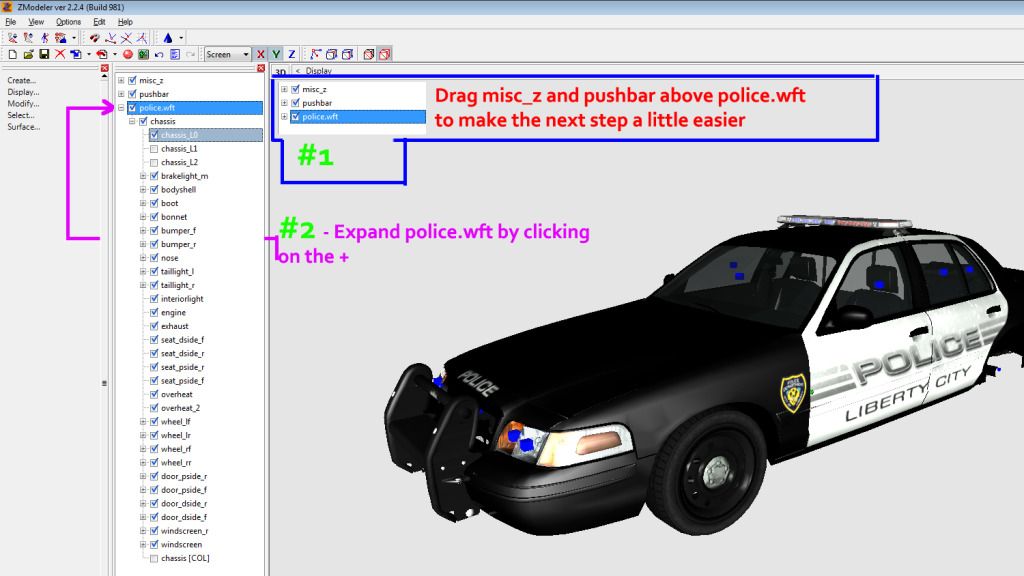This screenshot has height=576, width=1024.
Task: Open the Edit menu
Action: point(99,22)
